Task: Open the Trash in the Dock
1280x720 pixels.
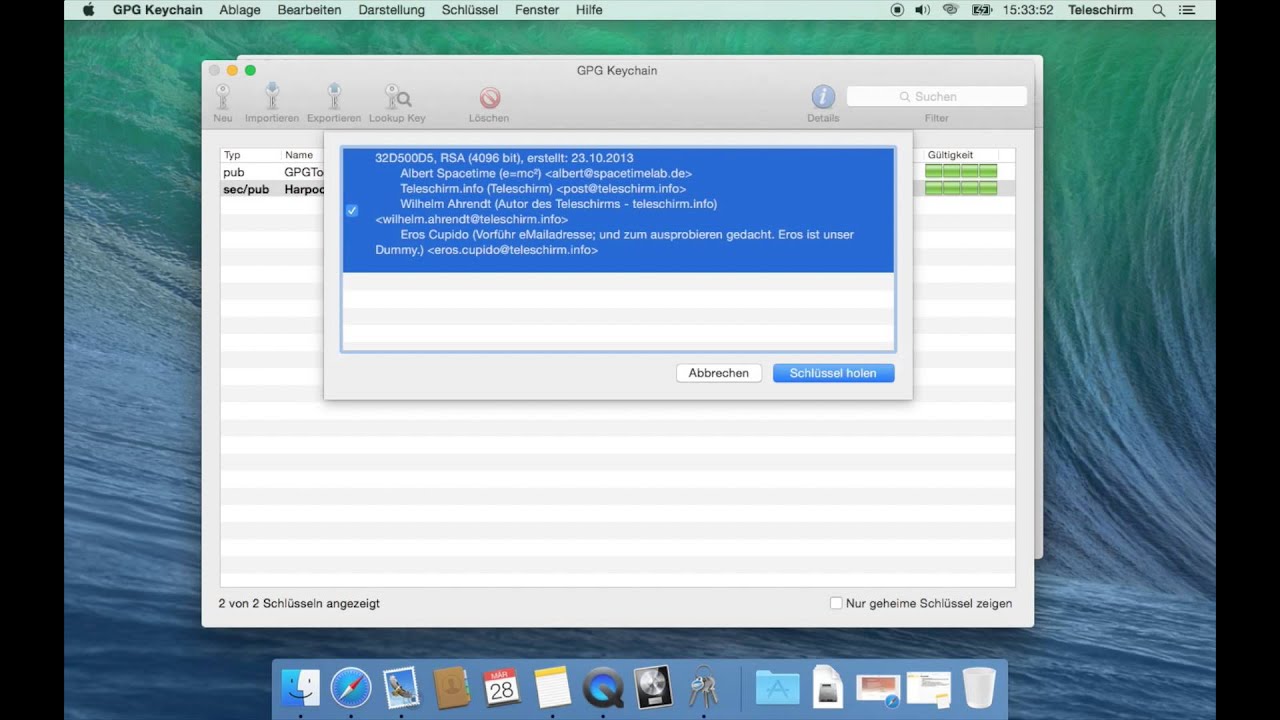Action: point(979,688)
